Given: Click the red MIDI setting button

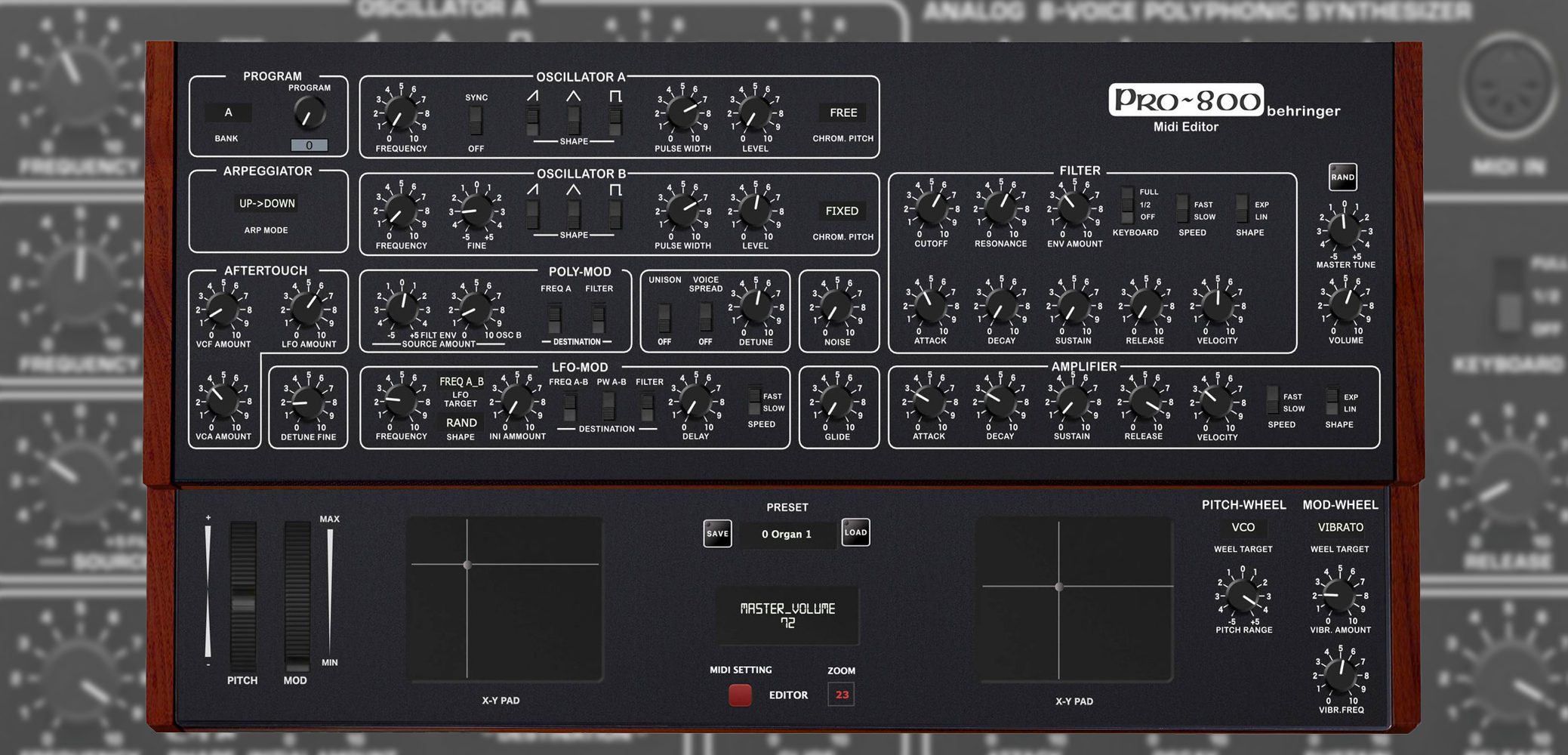Looking at the screenshot, I should (x=740, y=695).
